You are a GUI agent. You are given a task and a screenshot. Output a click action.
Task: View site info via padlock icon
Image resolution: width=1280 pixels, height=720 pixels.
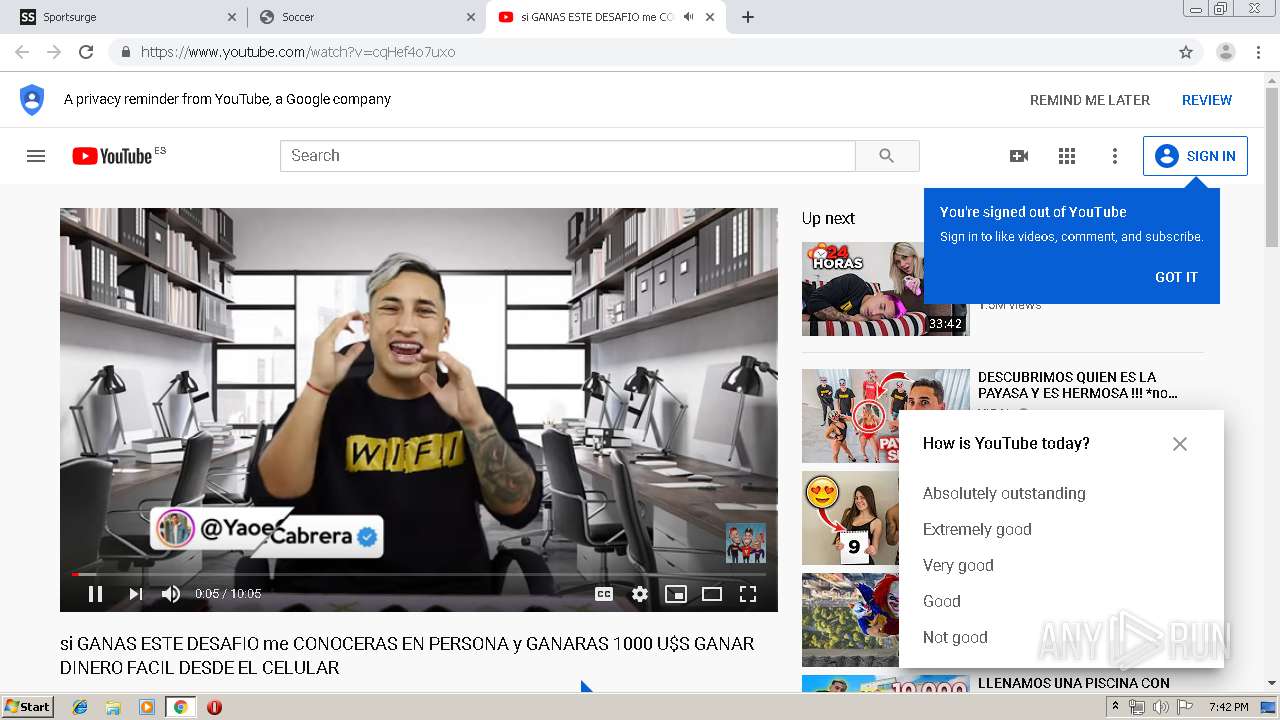click(x=126, y=52)
